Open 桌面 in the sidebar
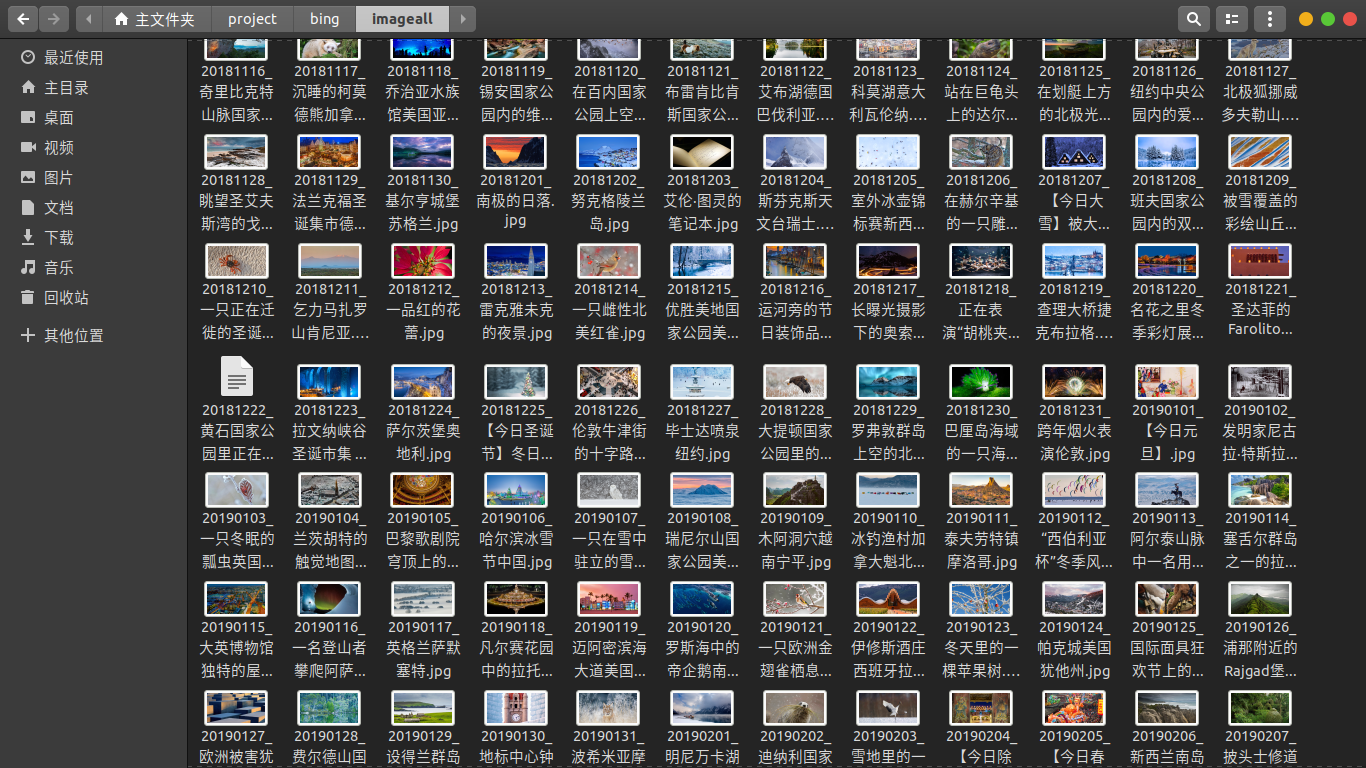The height and width of the screenshot is (768, 1366). point(94,118)
